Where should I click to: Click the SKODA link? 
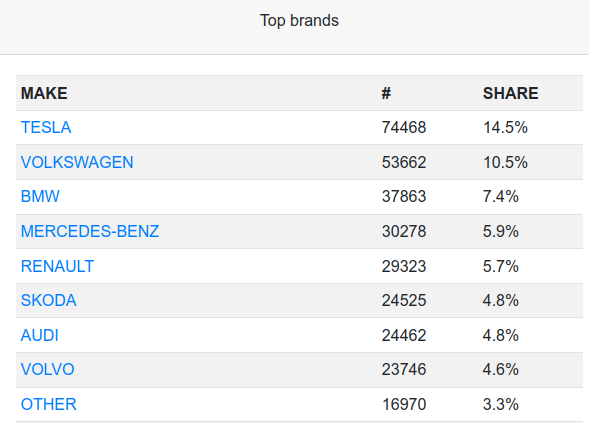point(48,301)
